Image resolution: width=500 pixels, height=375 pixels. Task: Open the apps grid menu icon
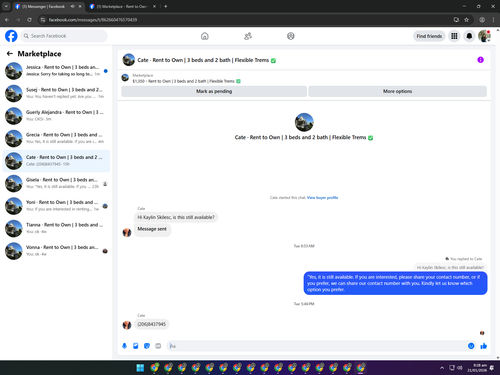454,36
